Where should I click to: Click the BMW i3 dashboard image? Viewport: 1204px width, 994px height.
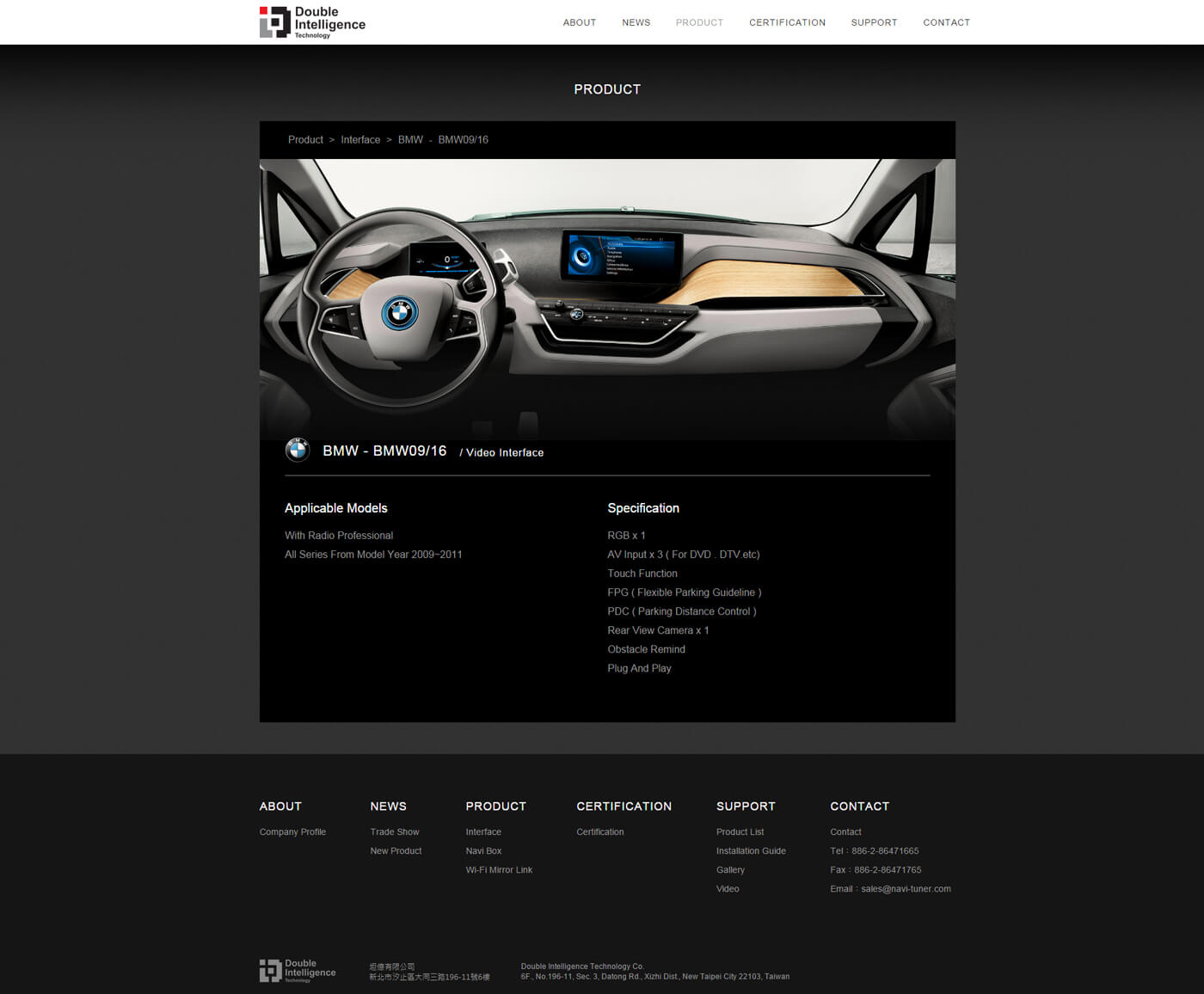pyautogui.click(x=607, y=299)
